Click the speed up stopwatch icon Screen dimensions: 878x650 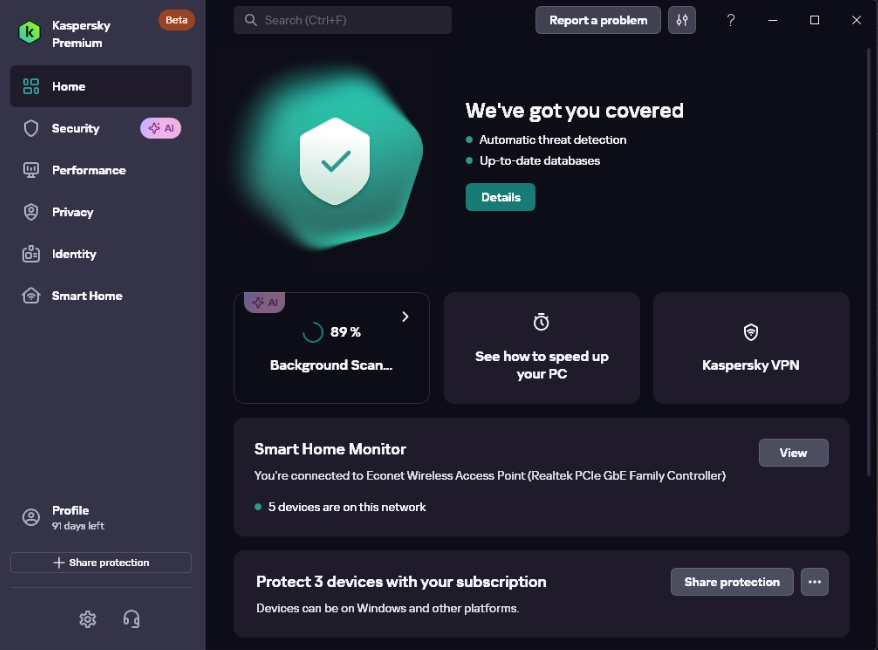coord(541,322)
